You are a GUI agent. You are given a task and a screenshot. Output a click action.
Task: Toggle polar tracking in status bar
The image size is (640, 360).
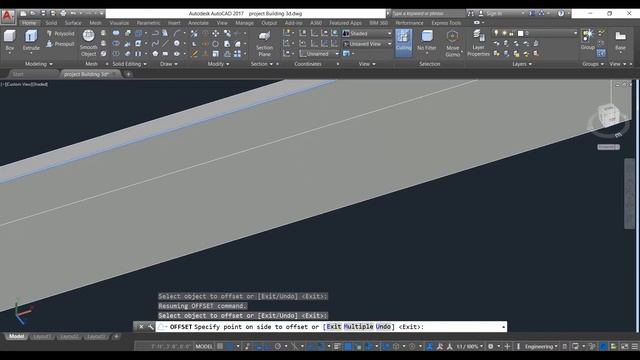[278, 347]
